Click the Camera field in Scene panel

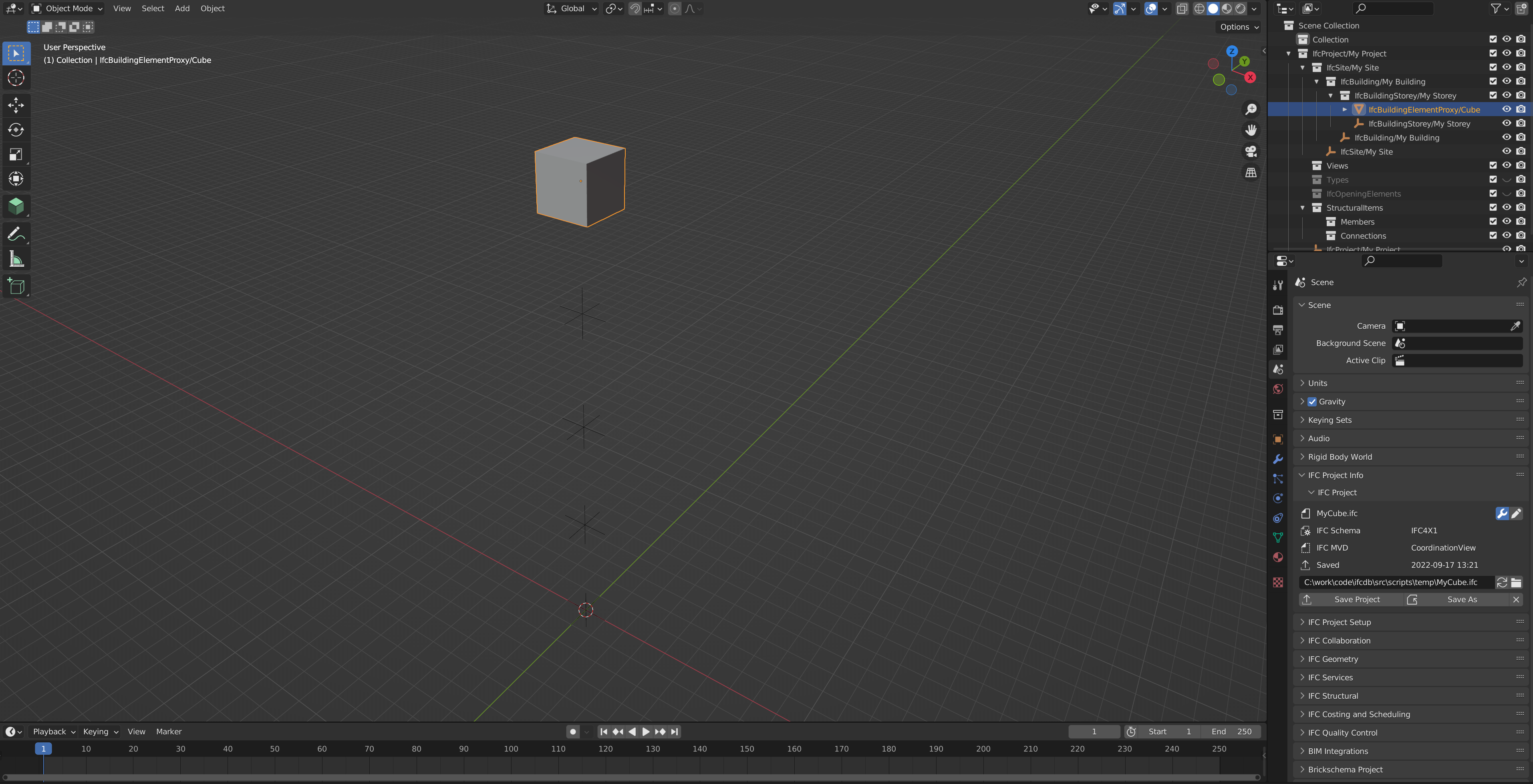point(1457,326)
